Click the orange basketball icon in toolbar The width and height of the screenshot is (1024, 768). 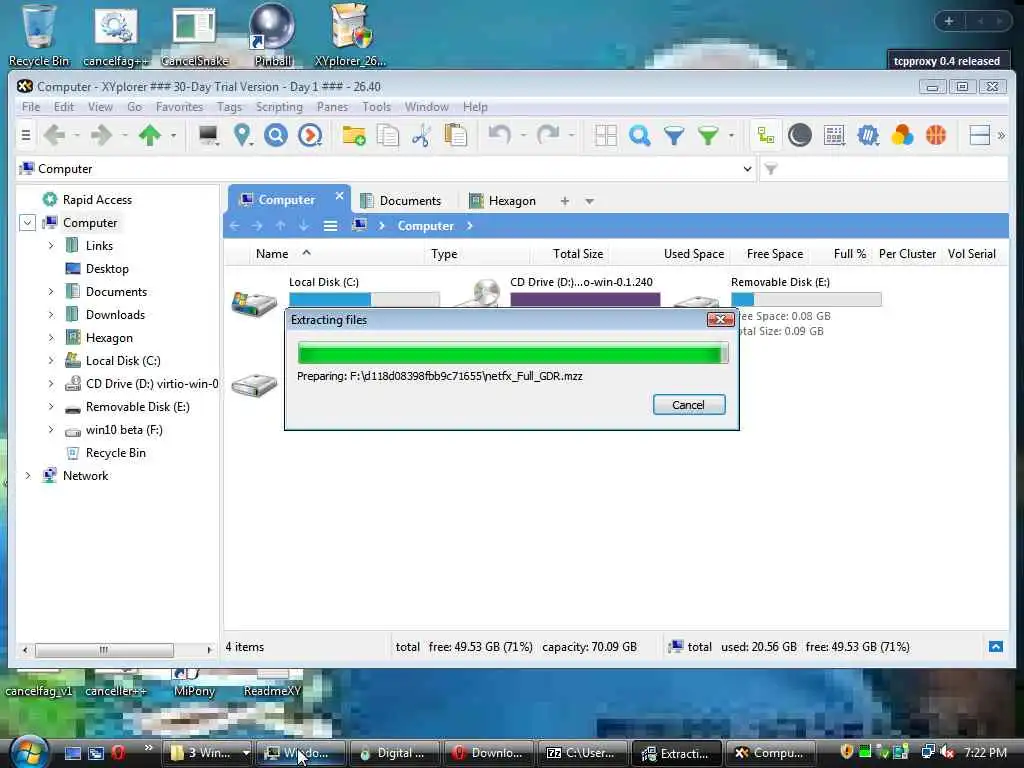point(936,135)
